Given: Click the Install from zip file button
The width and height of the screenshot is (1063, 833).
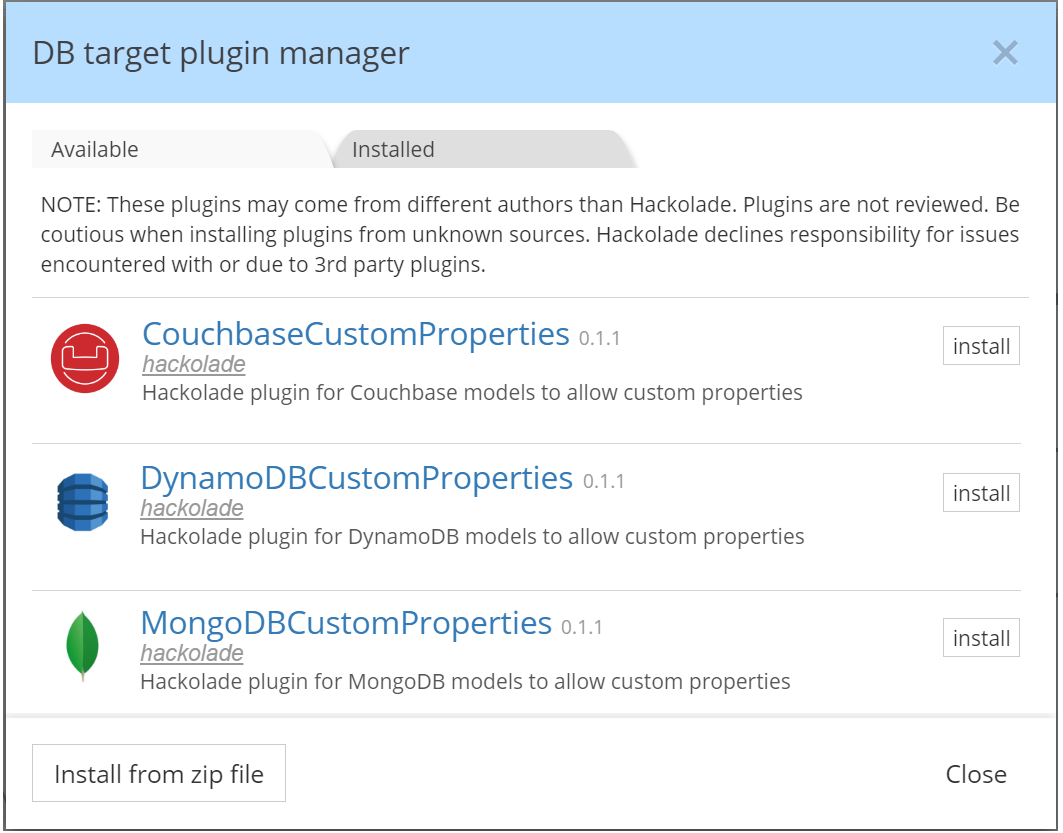Looking at the screenshot, I should 159,773.
